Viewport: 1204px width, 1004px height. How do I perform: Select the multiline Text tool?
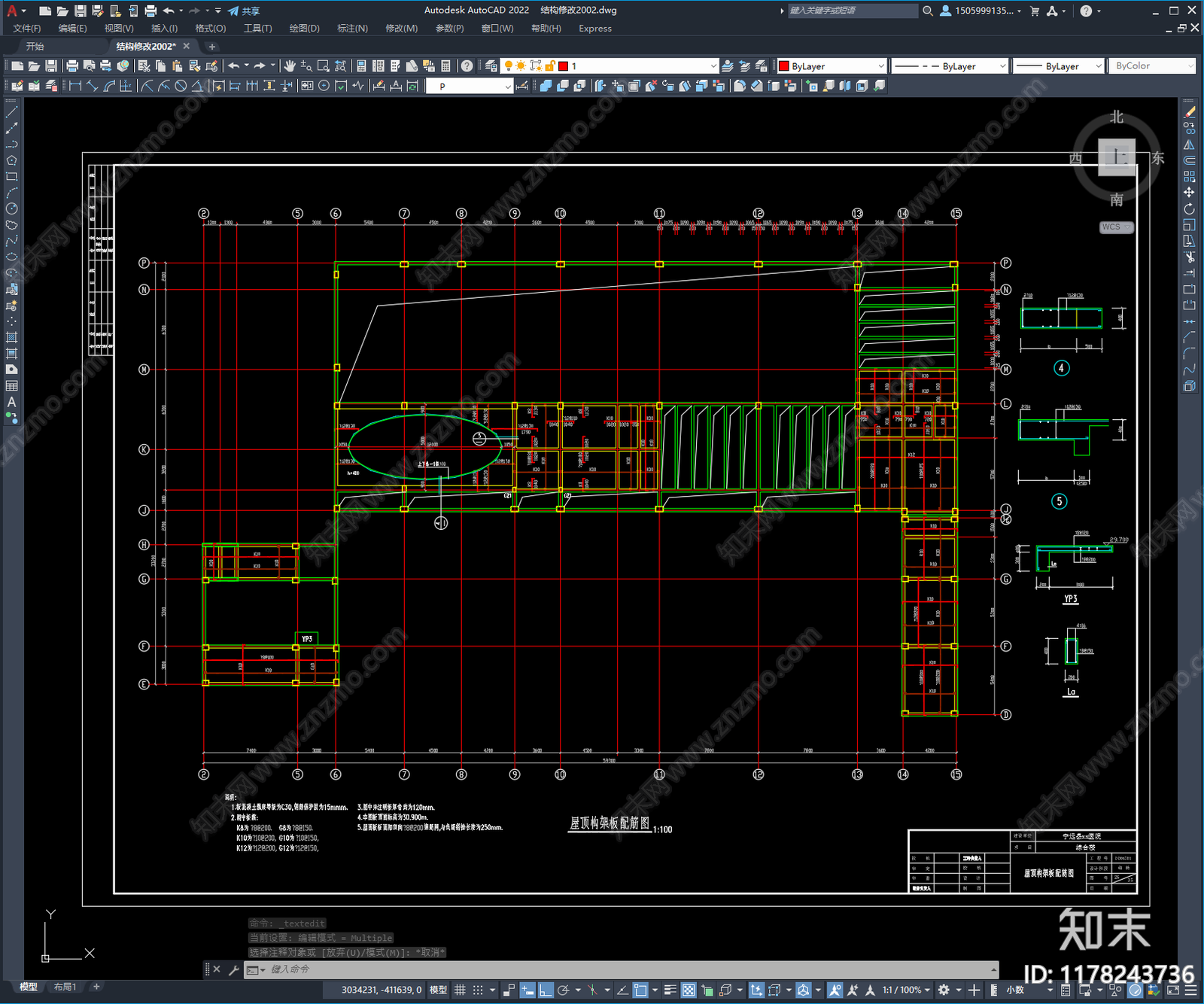[11, 402]
